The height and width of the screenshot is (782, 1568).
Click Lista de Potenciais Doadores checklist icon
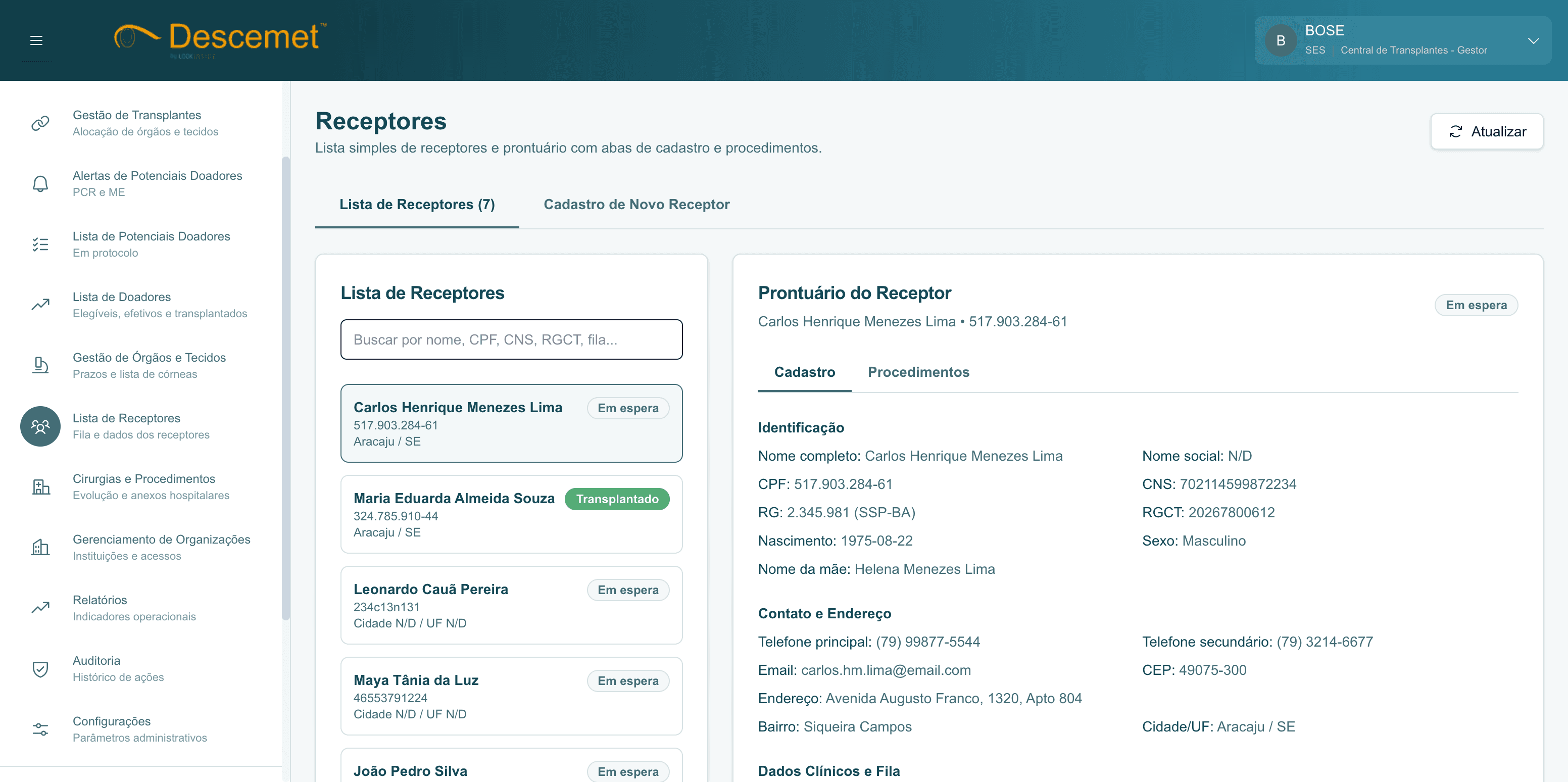(40, 244)
